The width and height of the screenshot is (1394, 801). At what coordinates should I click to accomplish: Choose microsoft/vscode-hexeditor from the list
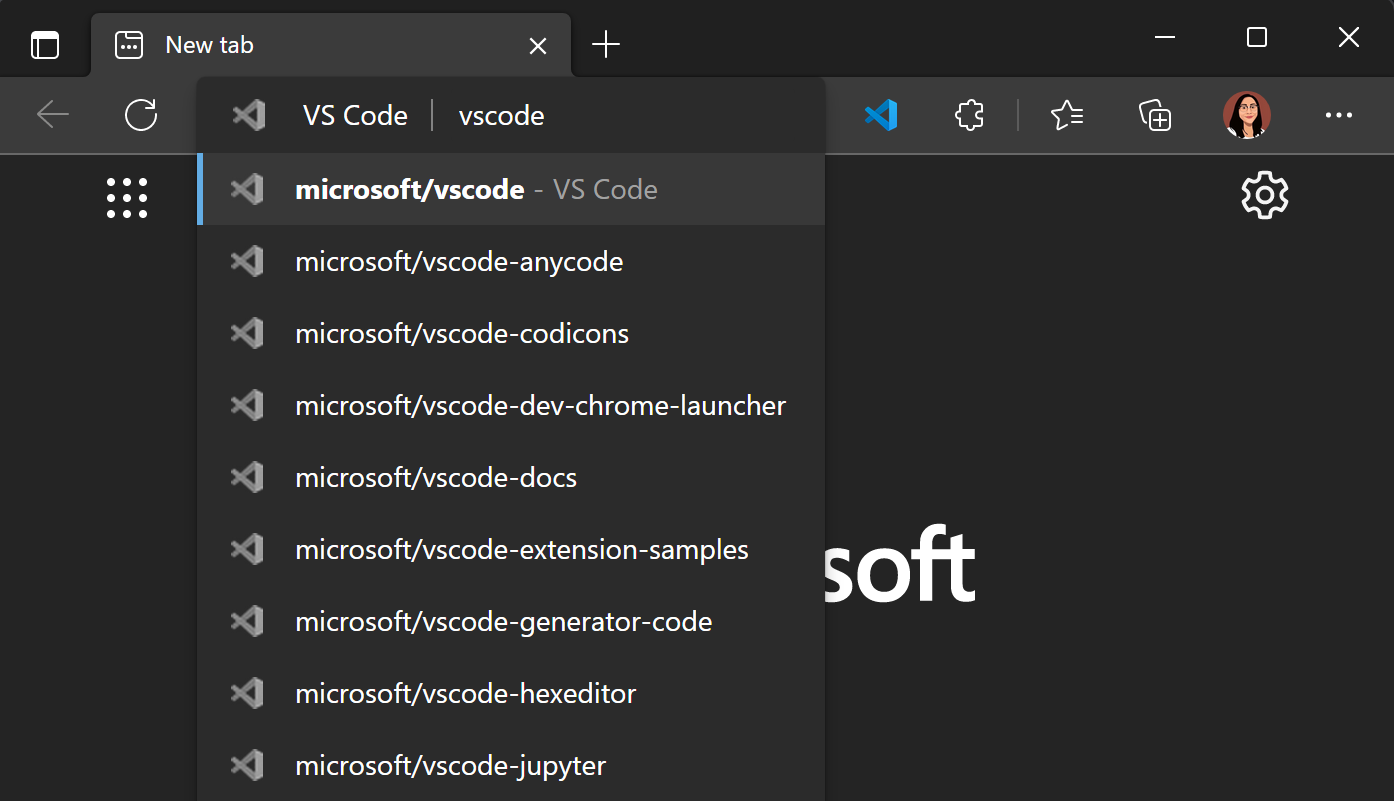pyautogui.click(x=466, y=693)
